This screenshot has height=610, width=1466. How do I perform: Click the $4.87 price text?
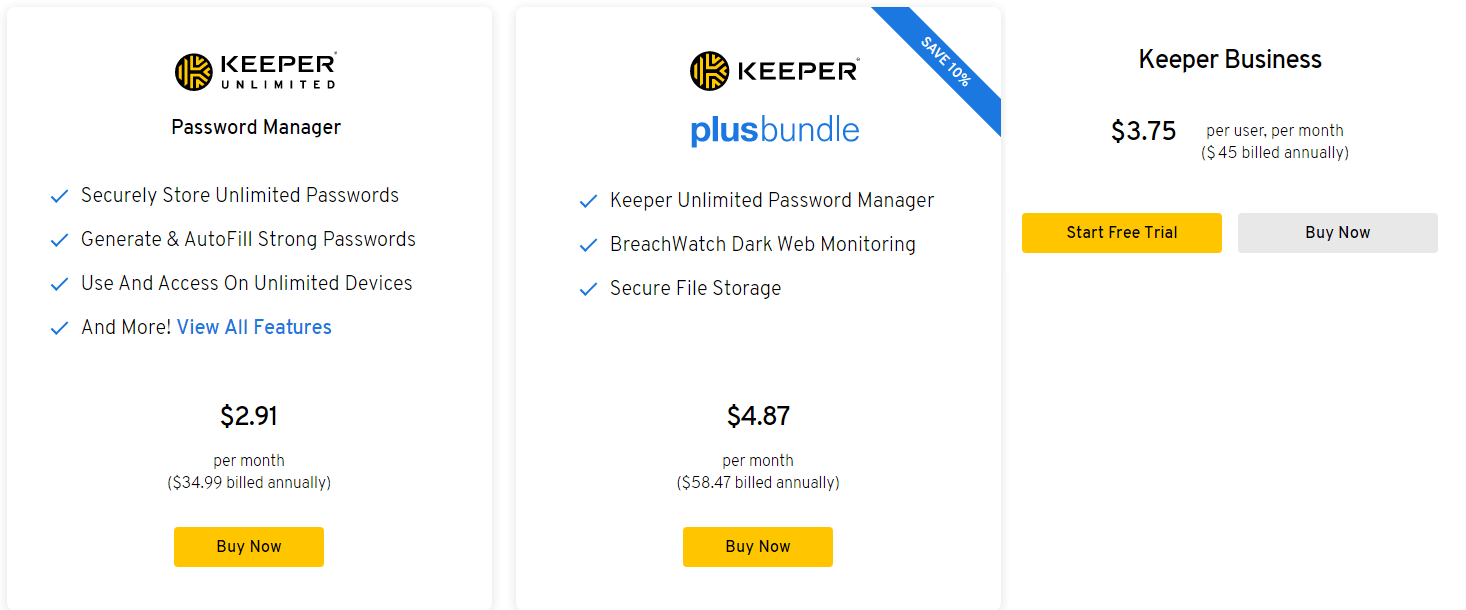(x=758, y=416)
